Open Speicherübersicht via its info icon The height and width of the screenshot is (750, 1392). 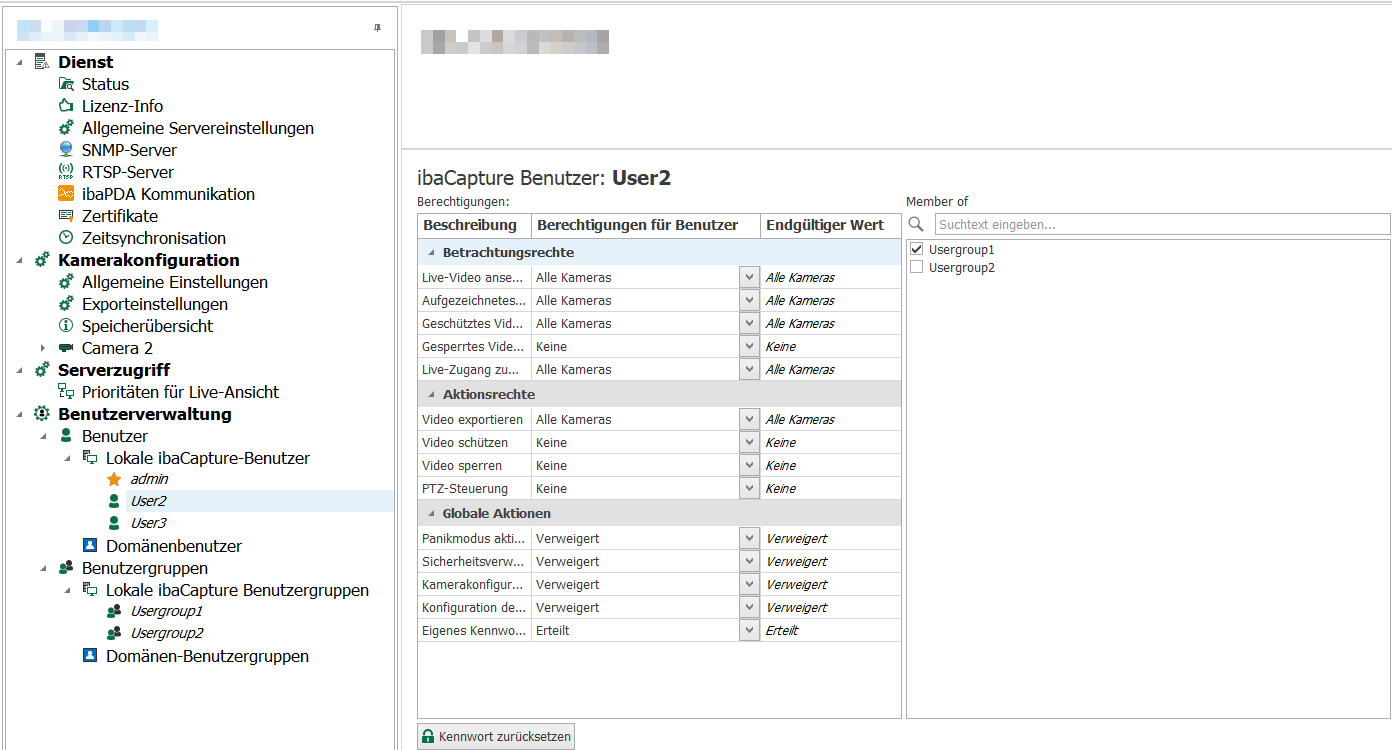pos(66,326)
